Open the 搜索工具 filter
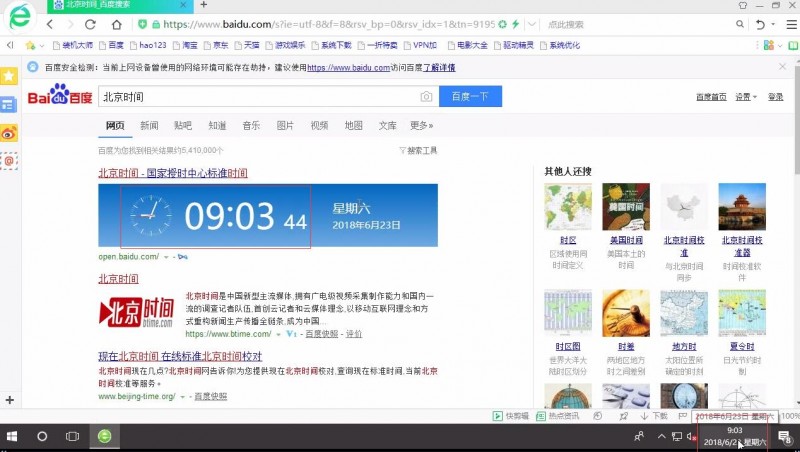800x452 pixels. pyautogui.click(x=418, y=150)
